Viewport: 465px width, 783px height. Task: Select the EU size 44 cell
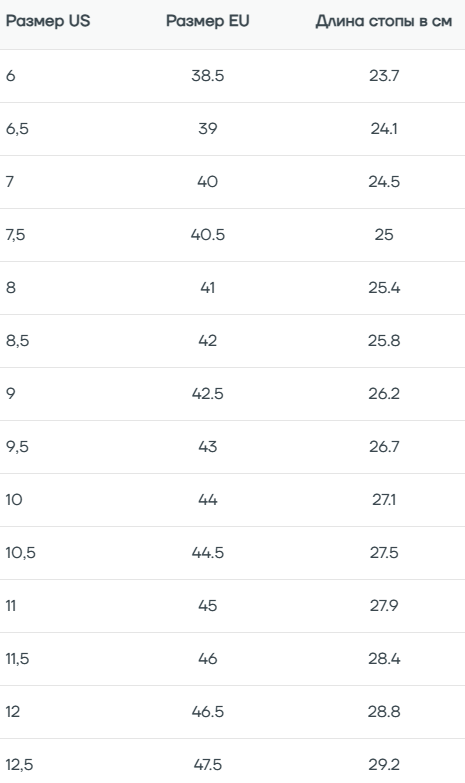tap(208, 499)
